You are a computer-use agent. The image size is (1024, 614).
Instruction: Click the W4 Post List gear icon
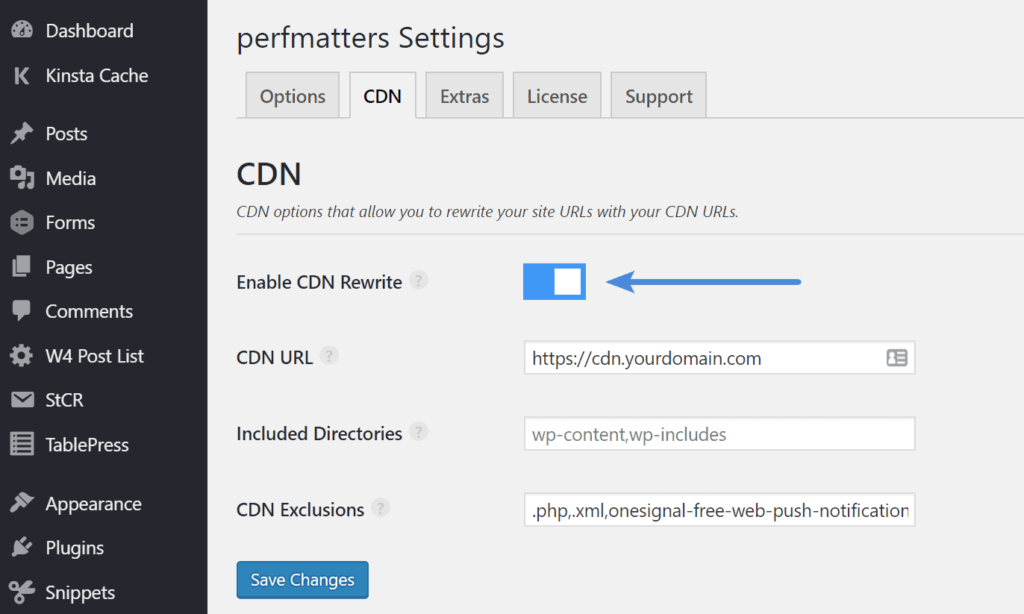(24, 355)
